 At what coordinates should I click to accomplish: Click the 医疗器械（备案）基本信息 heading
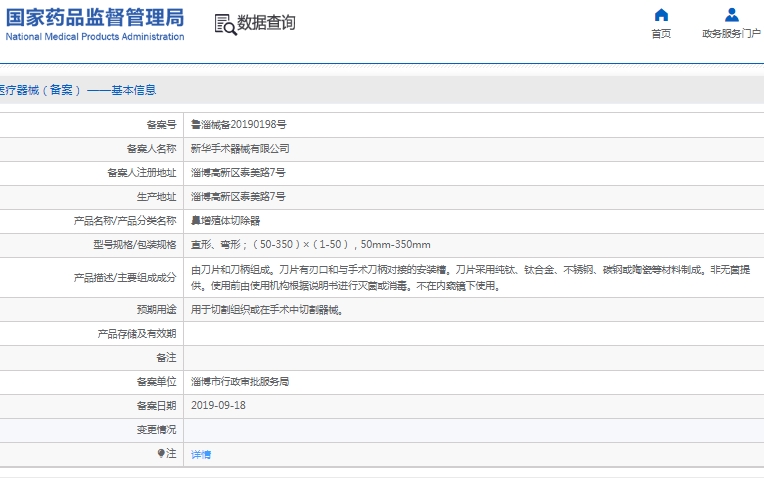[78, 90]
